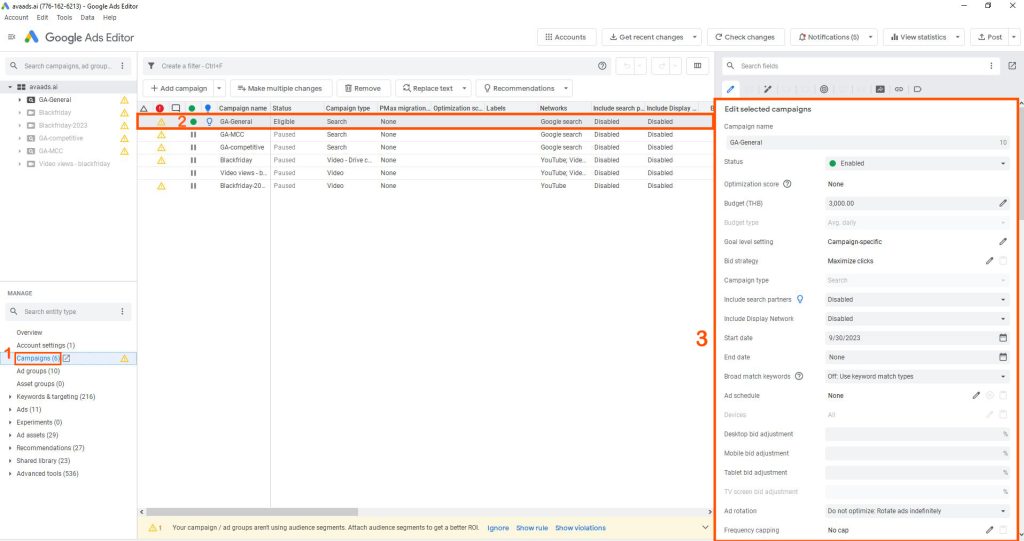The height and width of the screenshot is (541, 1024).
Task: Open the Status Enabled dropdown
Action: click(x=918, y=163)
